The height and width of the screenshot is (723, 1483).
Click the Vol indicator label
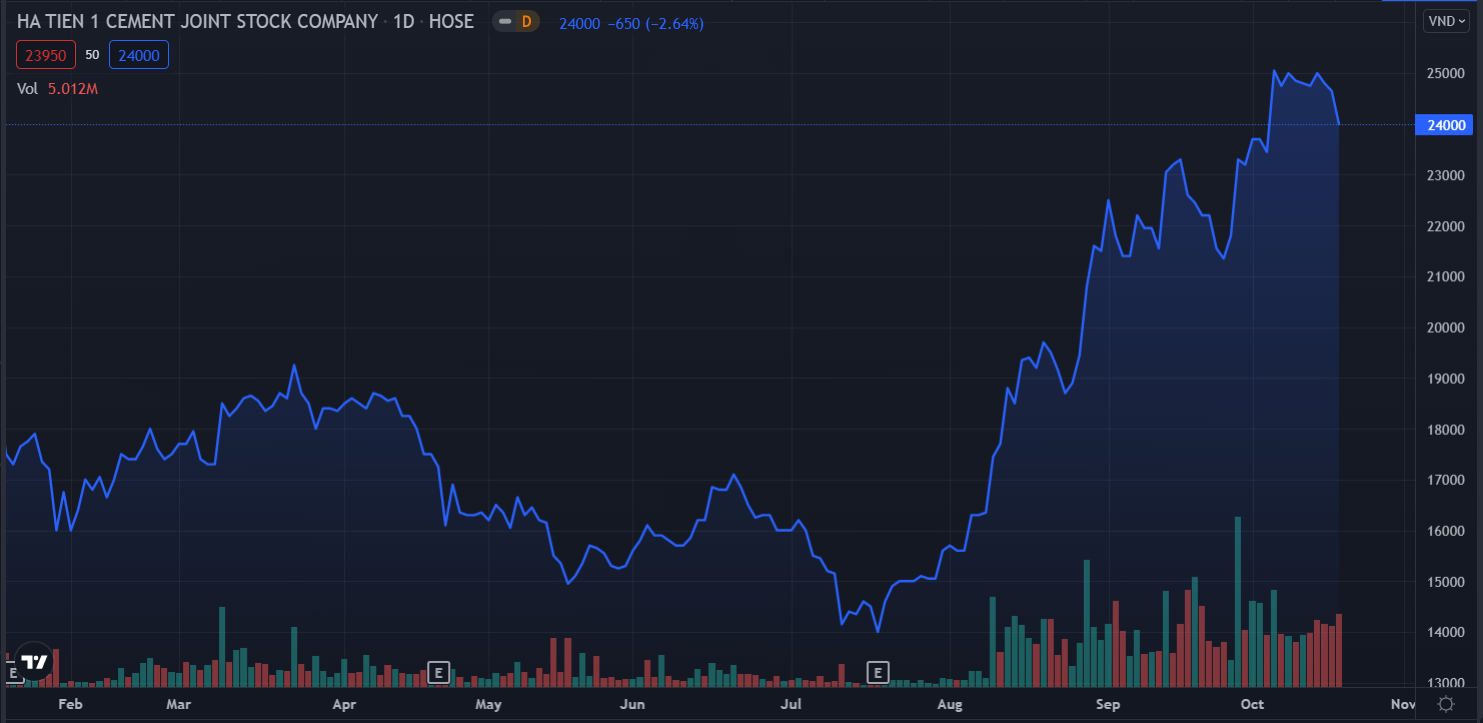pyautogui.click(x=27, y=88)
